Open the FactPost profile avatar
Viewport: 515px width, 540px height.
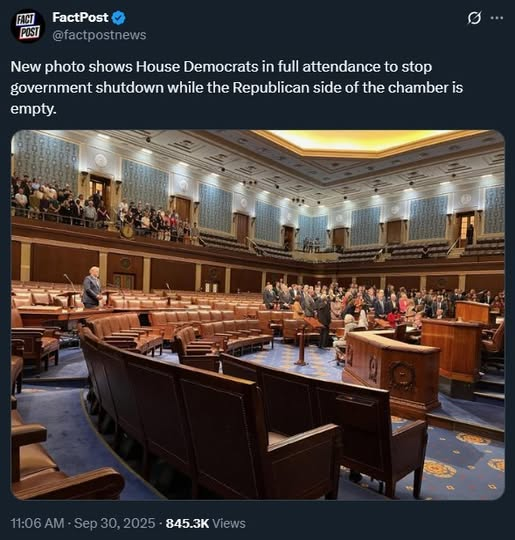[x=28, y=26]
